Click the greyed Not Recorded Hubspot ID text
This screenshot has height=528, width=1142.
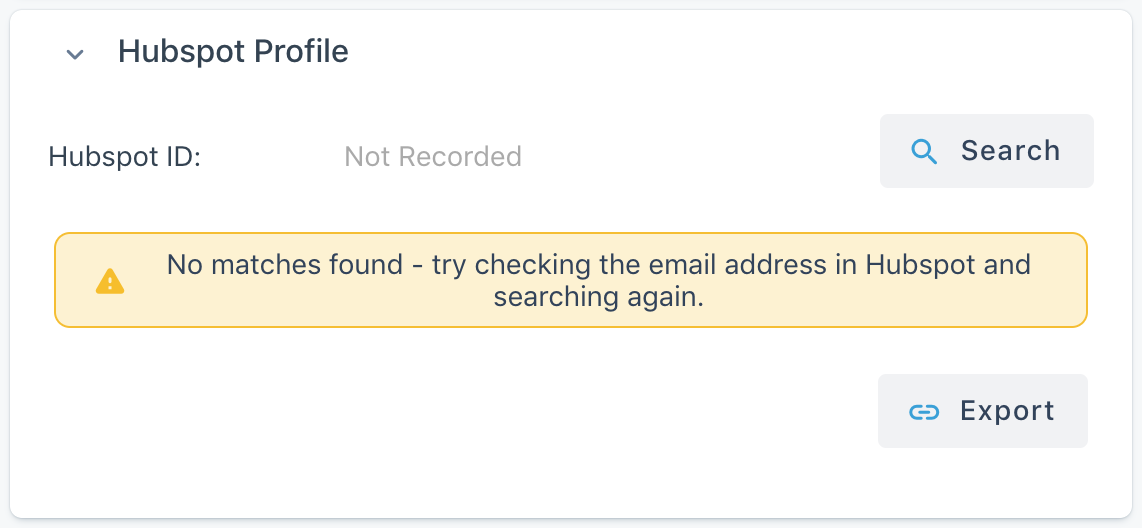432,157
